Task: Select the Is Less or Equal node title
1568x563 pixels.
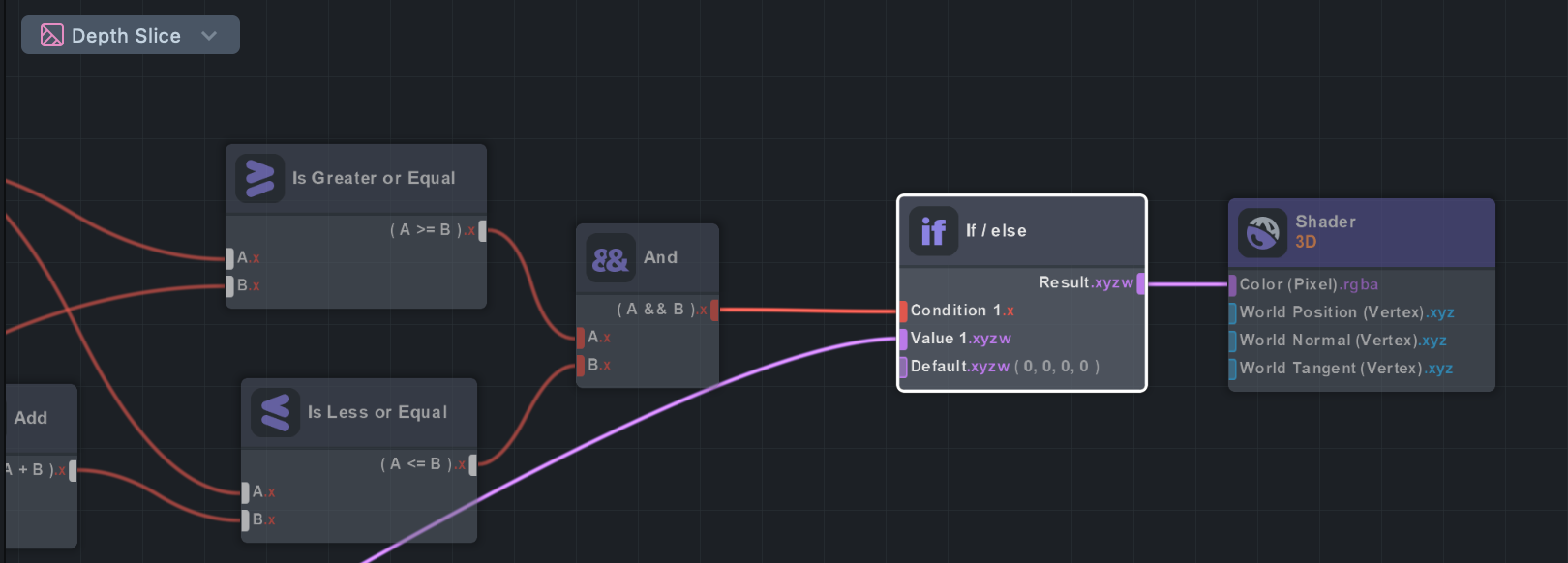Action: pos(377,412)
